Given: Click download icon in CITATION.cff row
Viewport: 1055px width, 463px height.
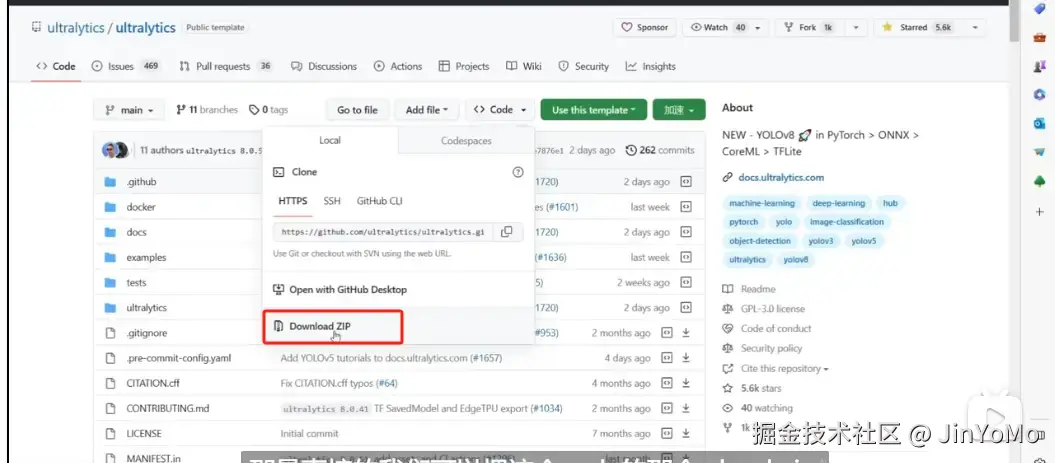Looking at the screenshot, I should click(x=686, y=383).
